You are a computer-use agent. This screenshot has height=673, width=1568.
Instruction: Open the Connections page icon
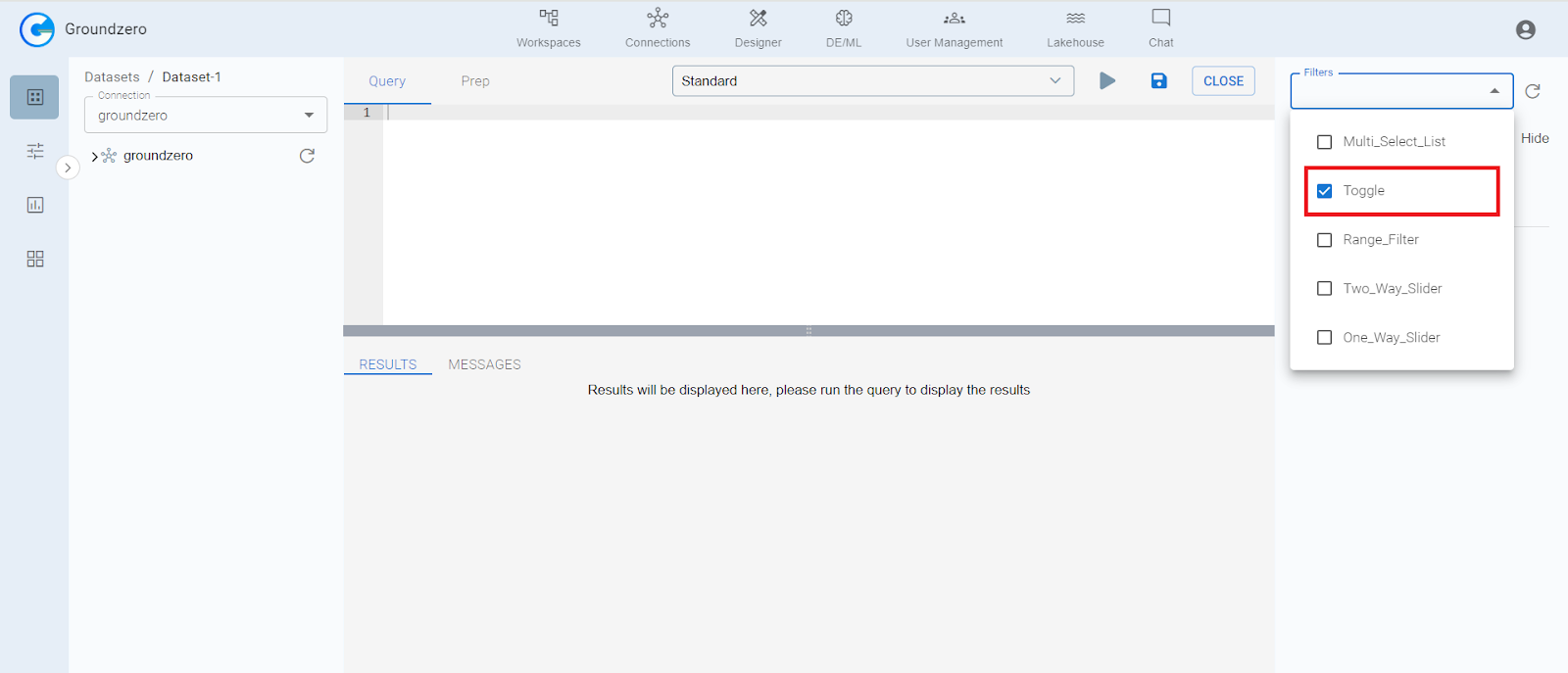click(x=658, y=19)
